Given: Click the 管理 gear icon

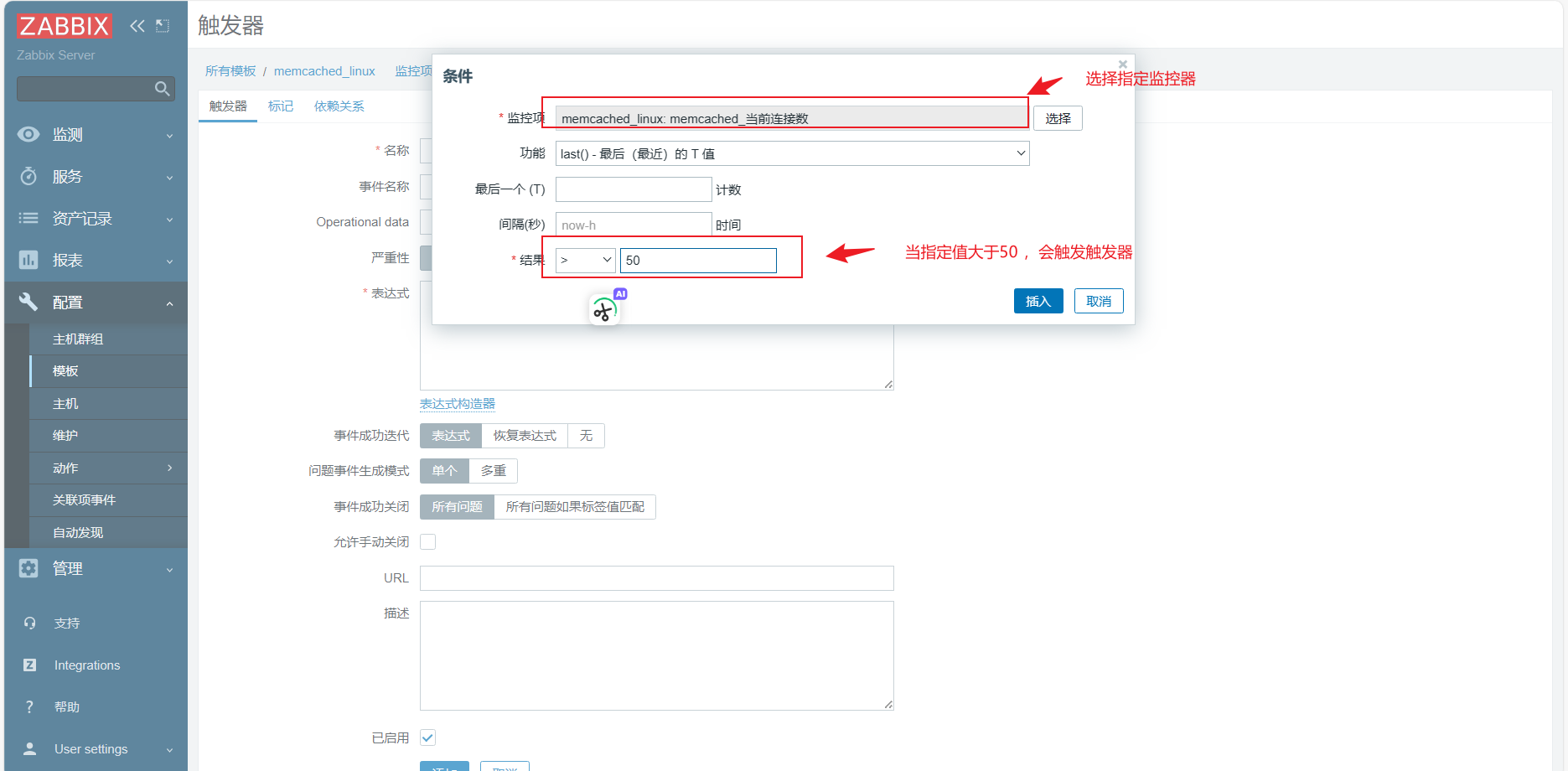Looking at the screenshot, I should (x=28, y=568).
